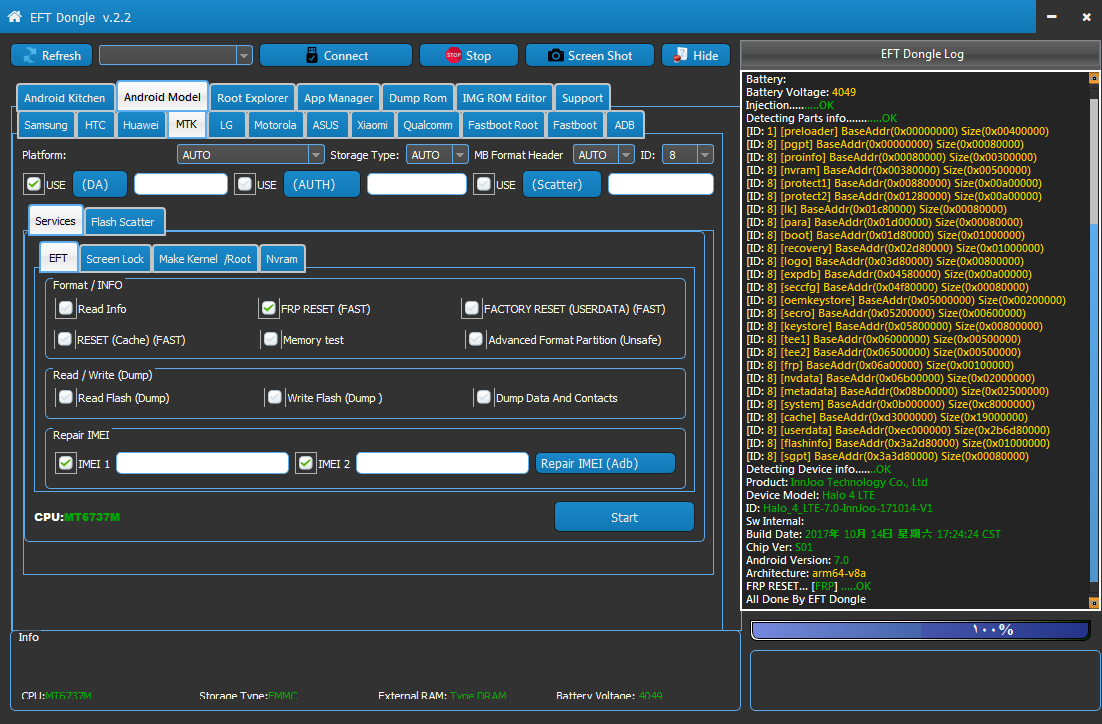
Task: Click the IMEI 2 input field
Action: [x=442, y=463]
